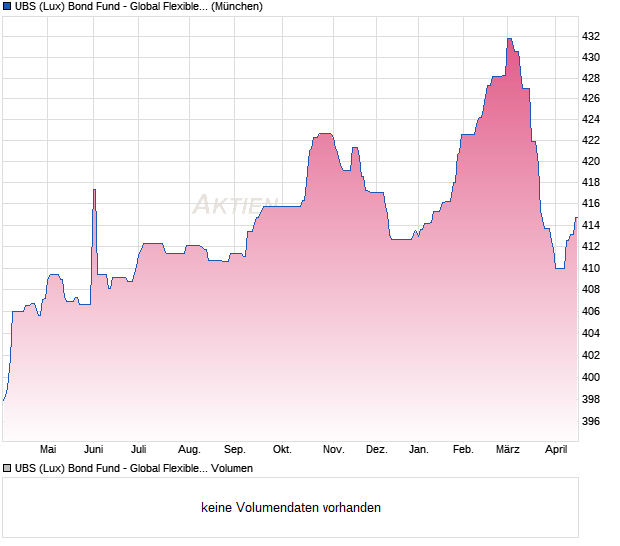Select the Juli label on the time axis
The height and width of the screenshot is (546, 620).
click(139, 449)
